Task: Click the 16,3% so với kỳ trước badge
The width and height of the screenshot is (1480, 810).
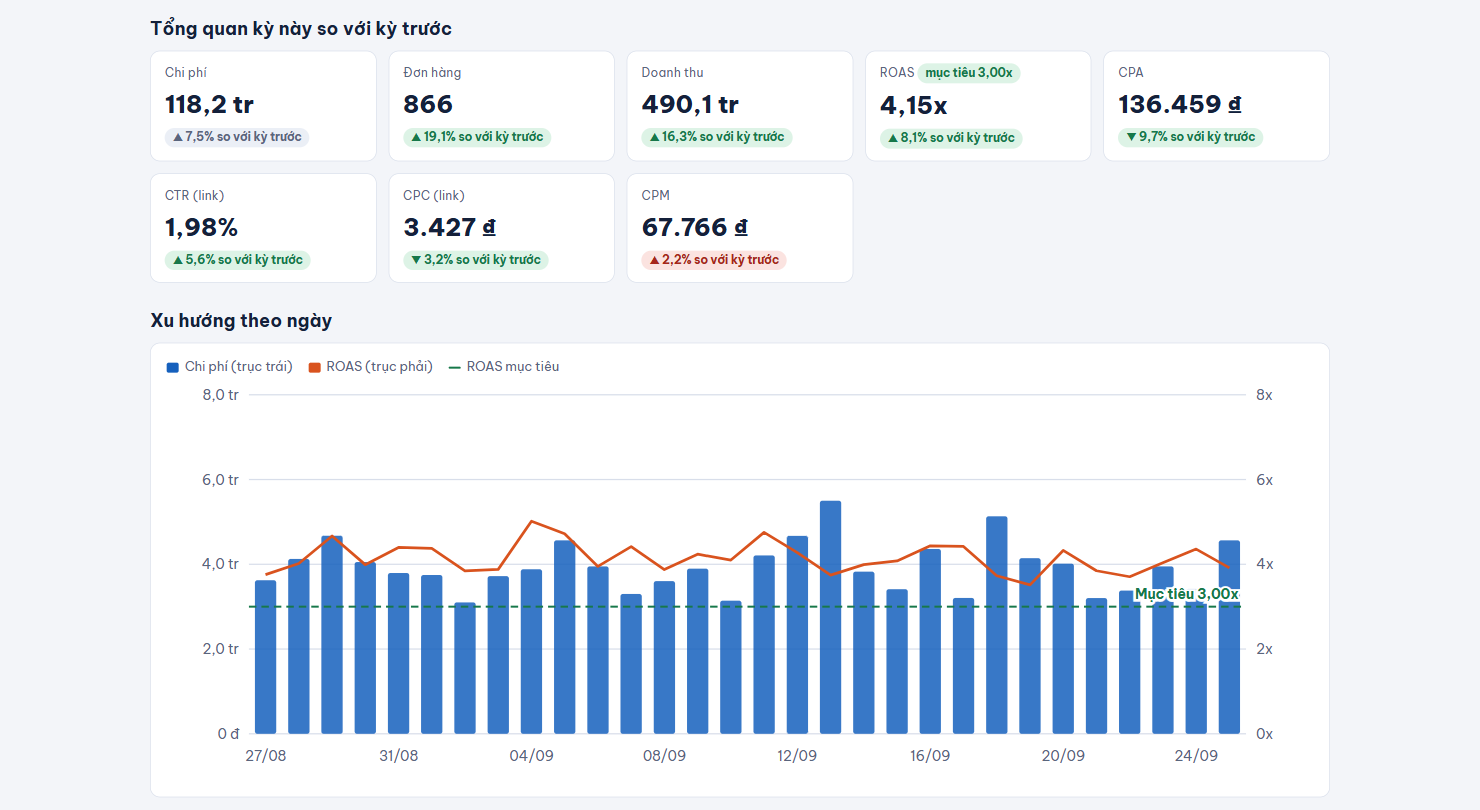Action: [x=717, y=137]
